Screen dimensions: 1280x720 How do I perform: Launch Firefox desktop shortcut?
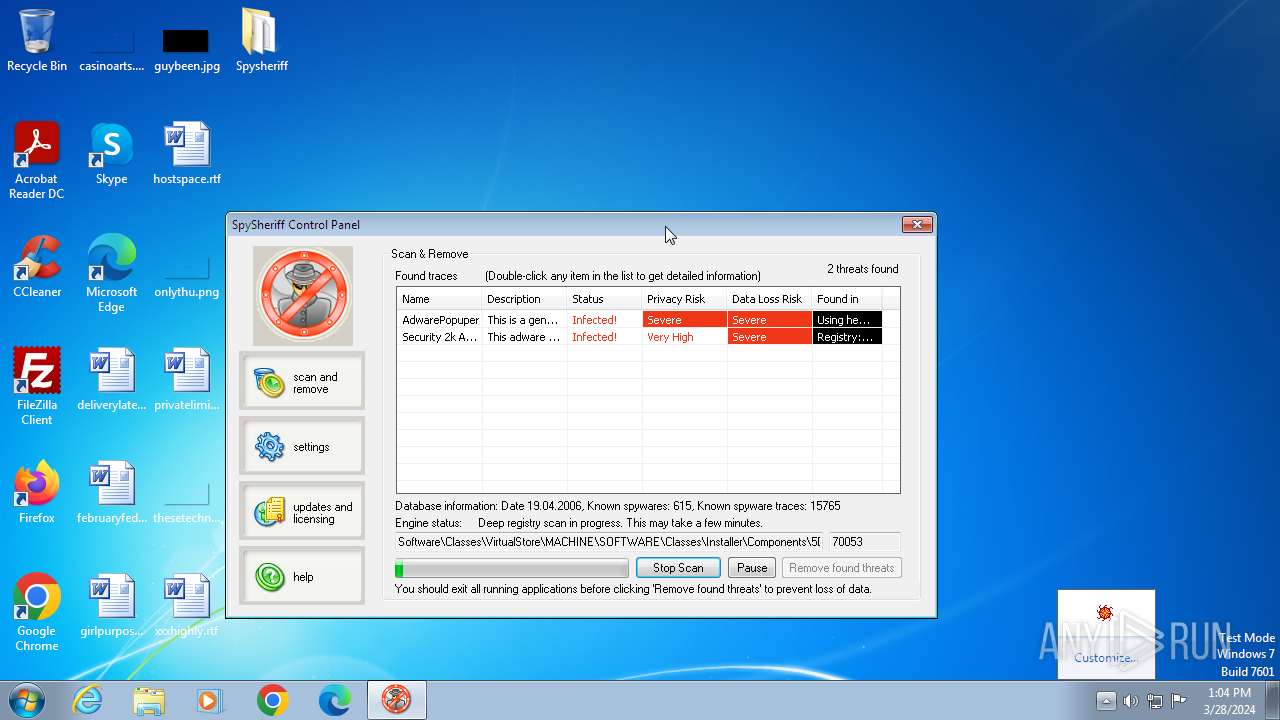[x=37, y=492]
